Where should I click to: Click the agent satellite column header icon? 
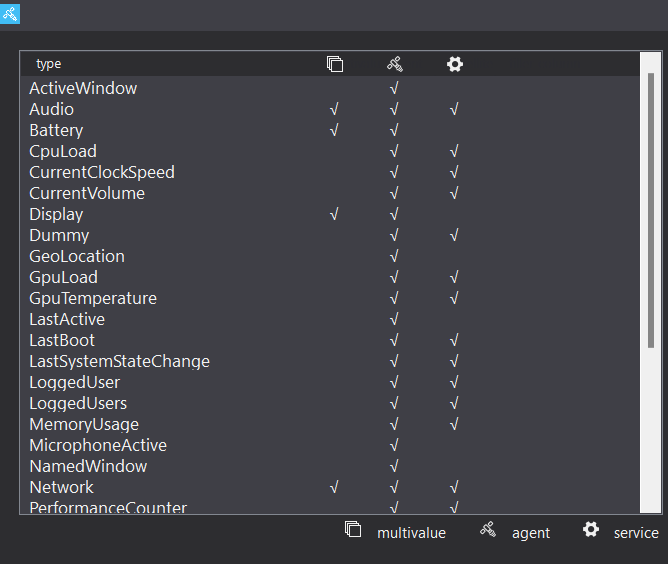[395, 64]
